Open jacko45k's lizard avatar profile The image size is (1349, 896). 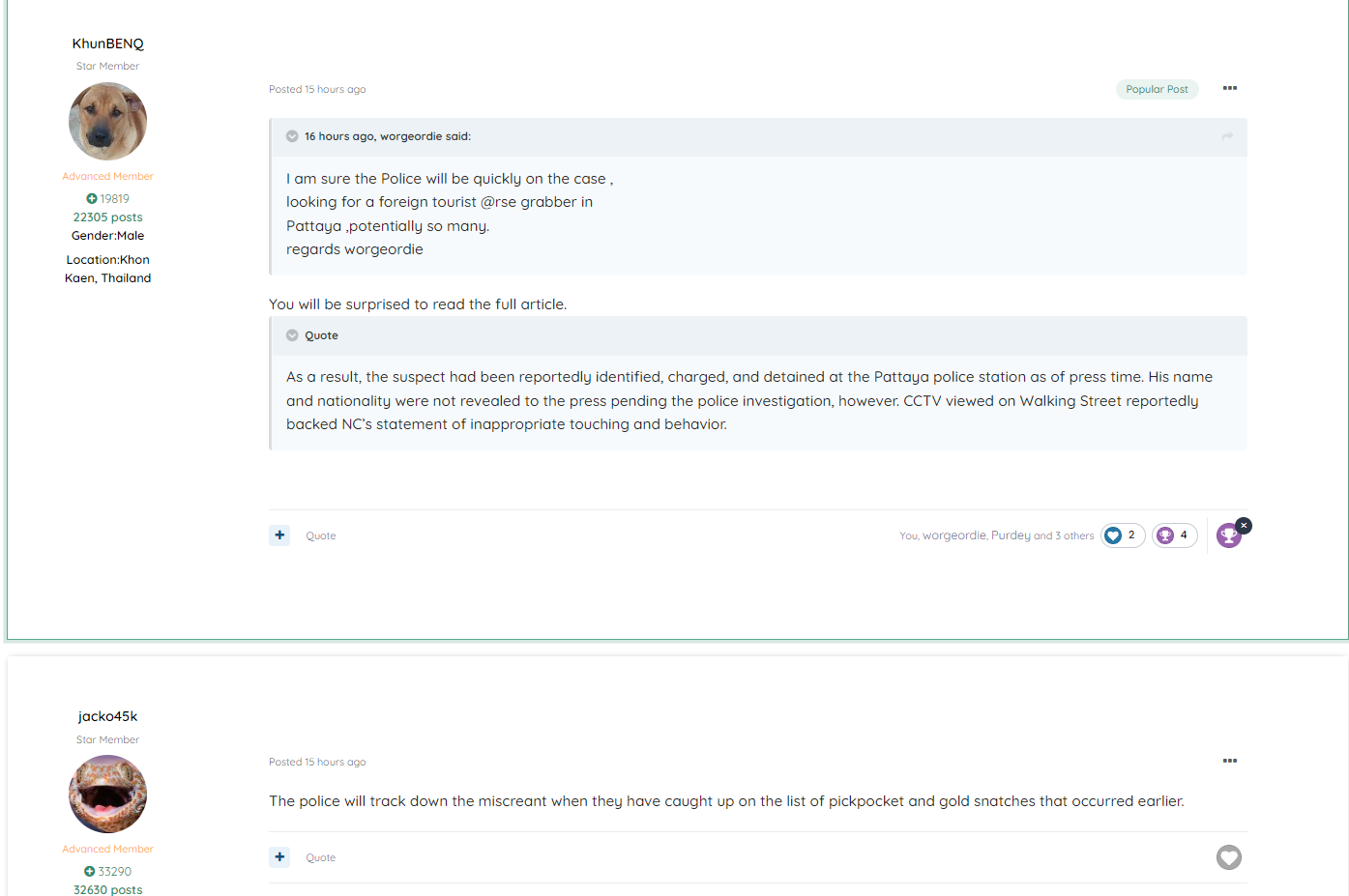click(x=107, y=794)
